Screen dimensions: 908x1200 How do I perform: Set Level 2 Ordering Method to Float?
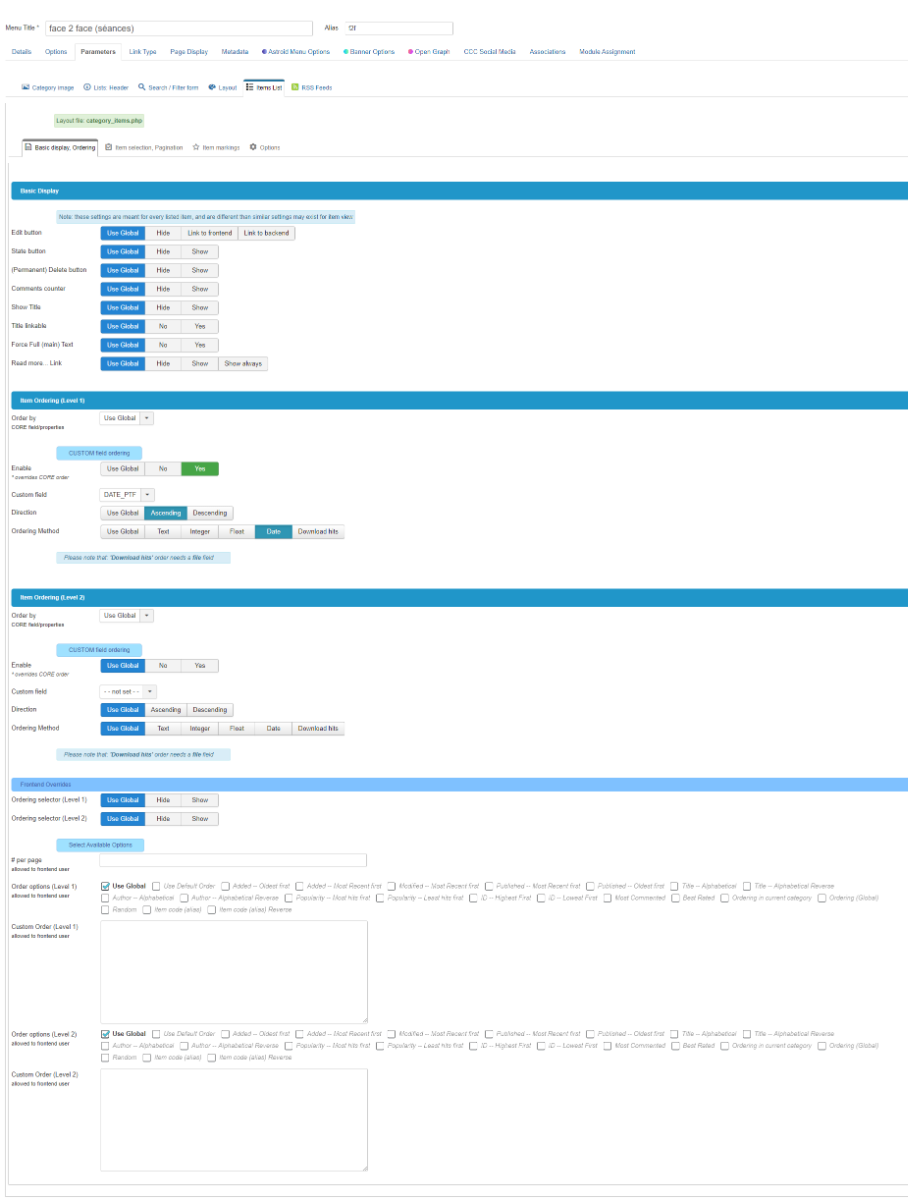click(237, 729)
